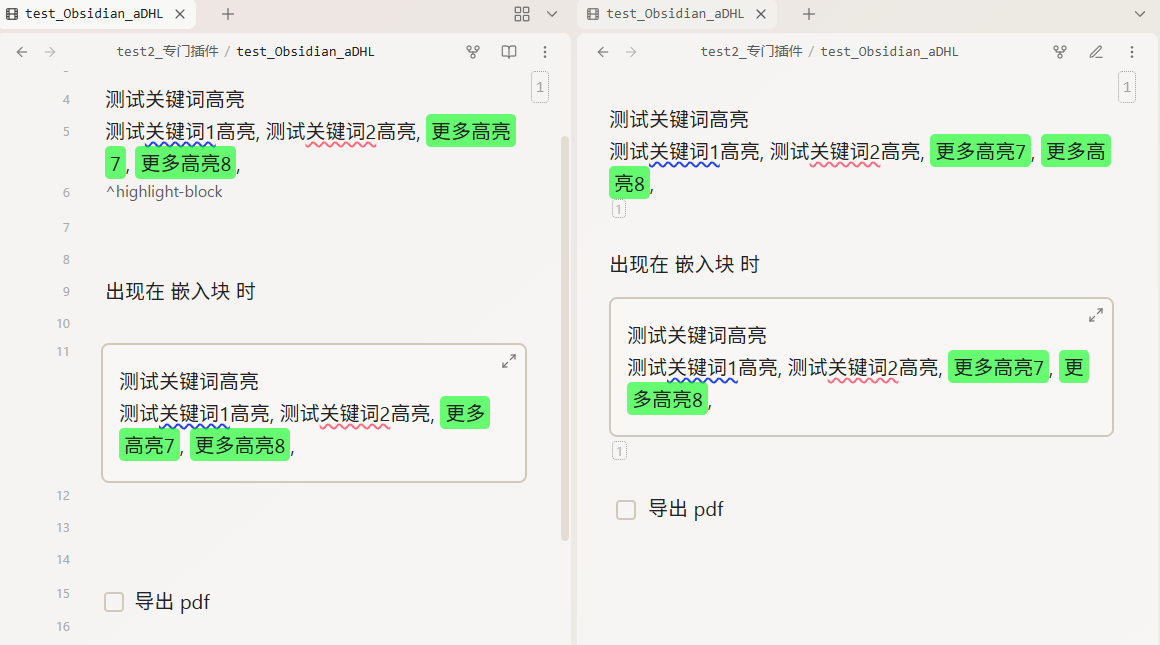
Task: Open more options menu in left pane
Action: tap(545, 52)
